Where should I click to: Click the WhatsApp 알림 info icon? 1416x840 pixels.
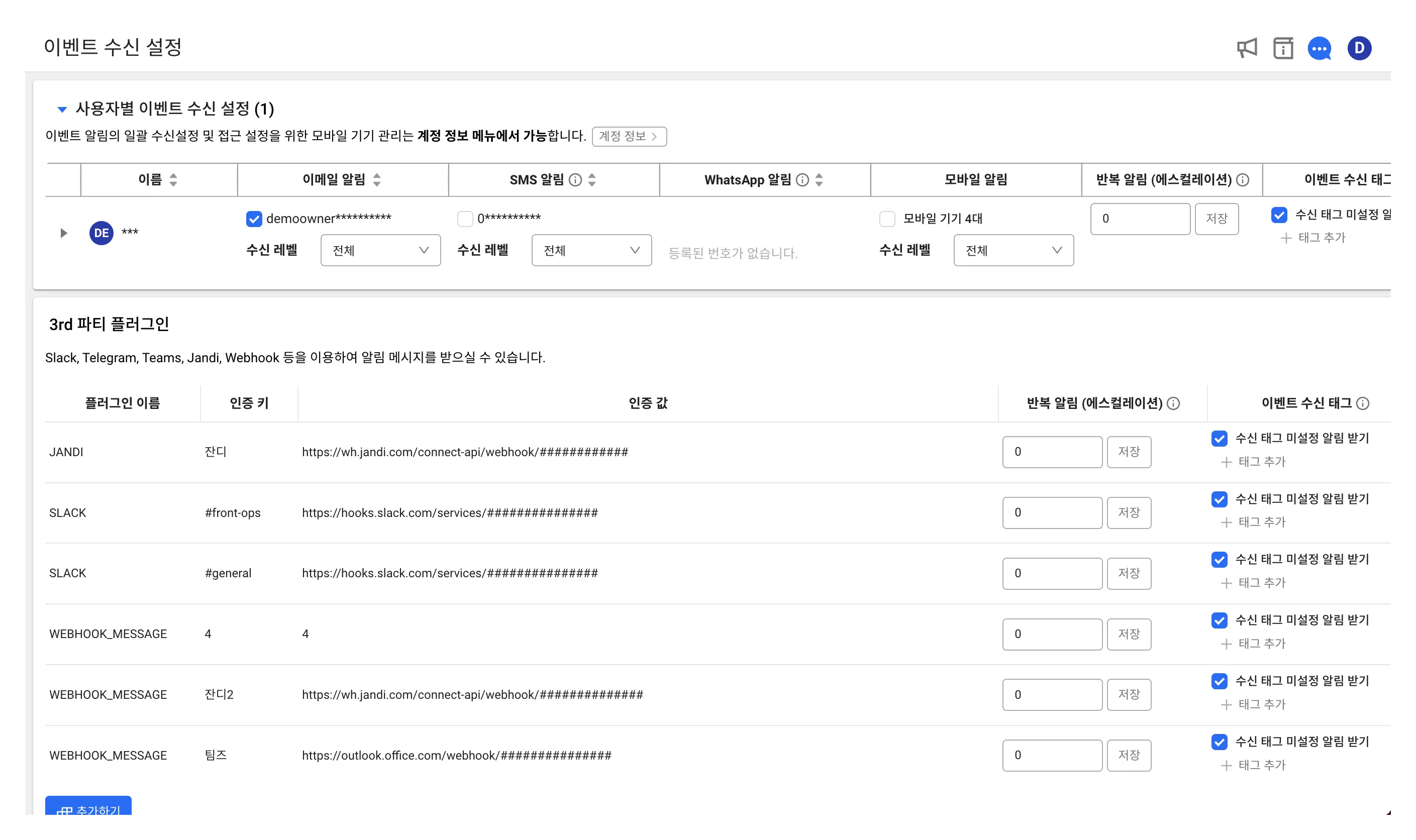(802, 180)
